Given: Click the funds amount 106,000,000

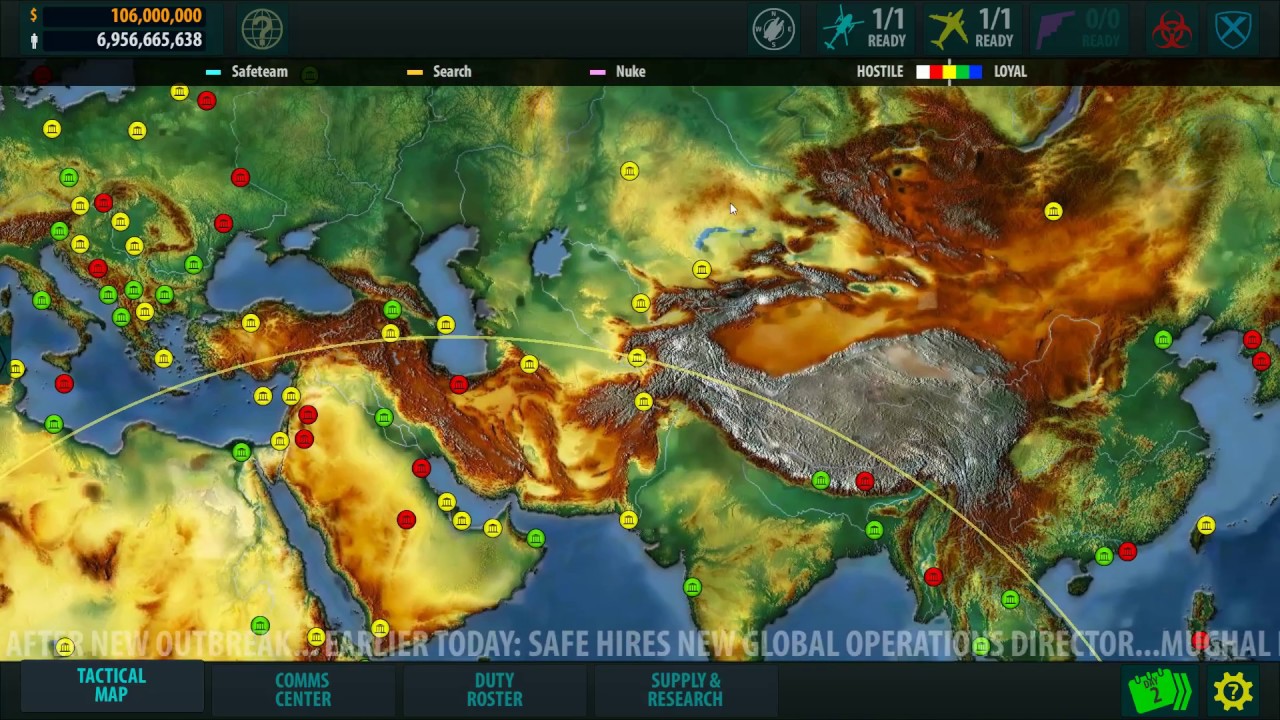Looking at the screenshot, I should 156,16.
